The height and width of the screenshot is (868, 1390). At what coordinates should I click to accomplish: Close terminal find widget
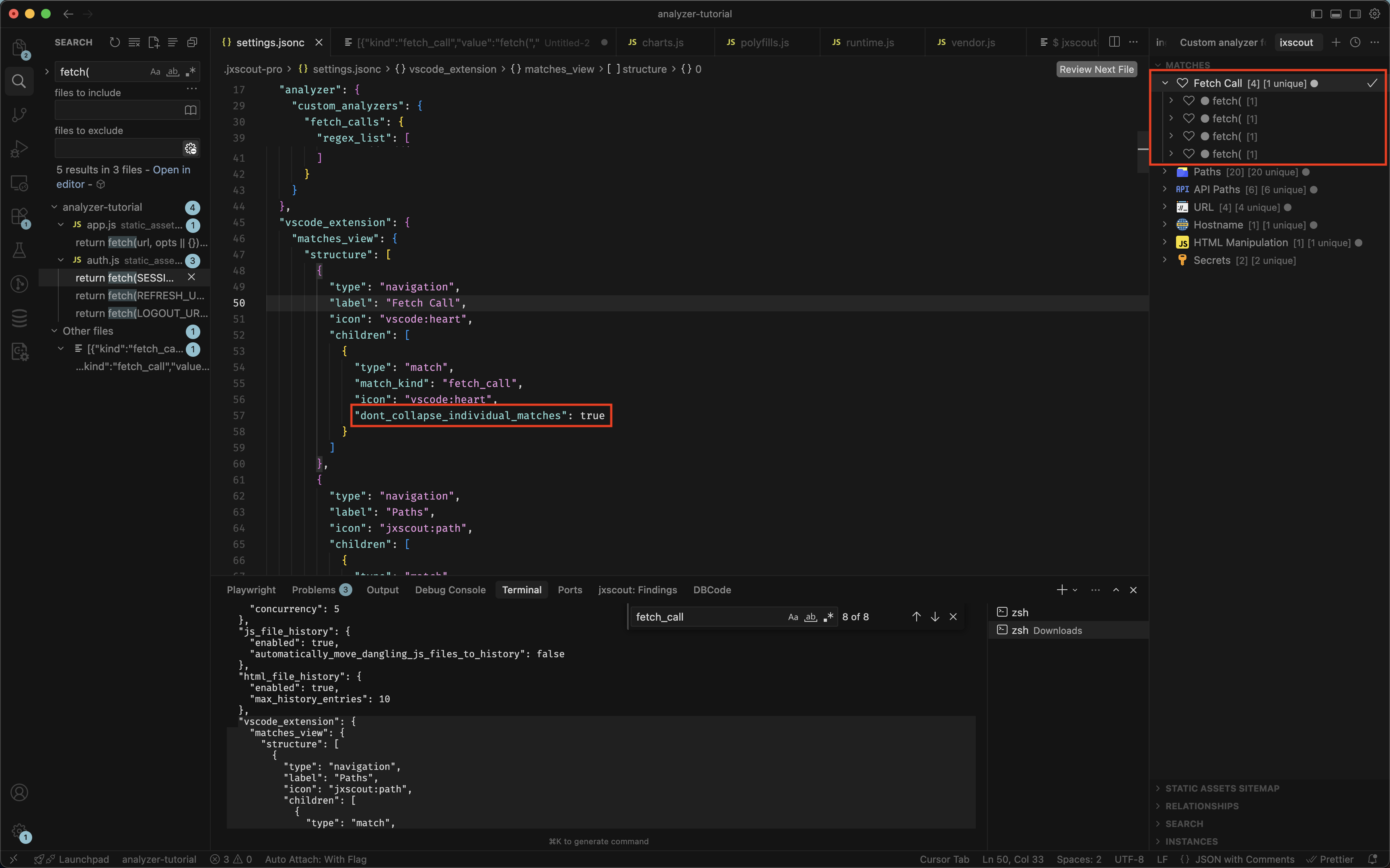953,617
